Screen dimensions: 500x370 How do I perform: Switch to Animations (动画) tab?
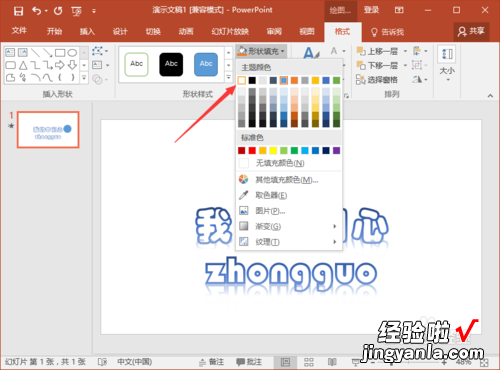coord(186,32)
